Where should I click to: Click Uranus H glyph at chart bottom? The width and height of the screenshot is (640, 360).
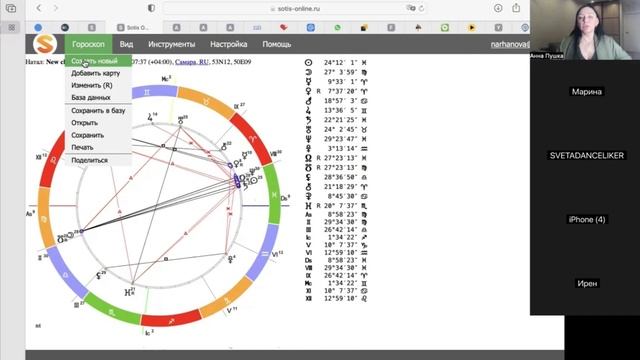tap(129, 292)
